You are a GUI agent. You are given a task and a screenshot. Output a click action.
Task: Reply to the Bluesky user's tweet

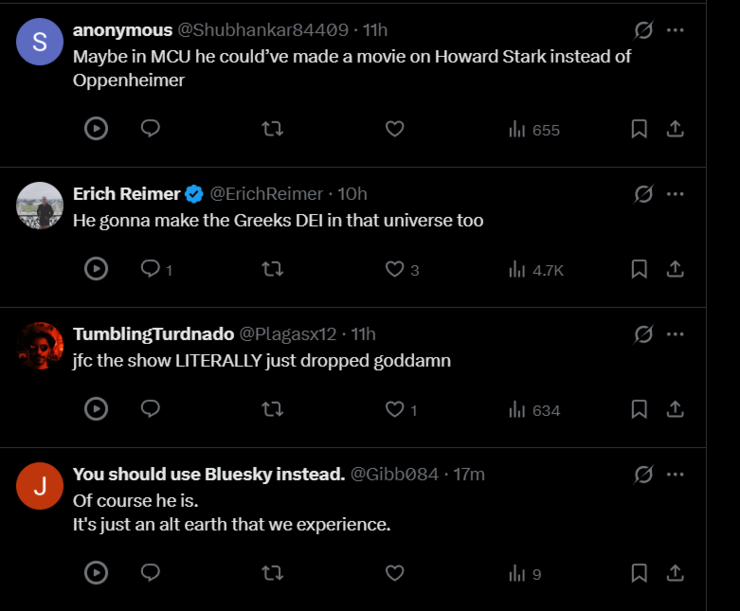(151, 573)
